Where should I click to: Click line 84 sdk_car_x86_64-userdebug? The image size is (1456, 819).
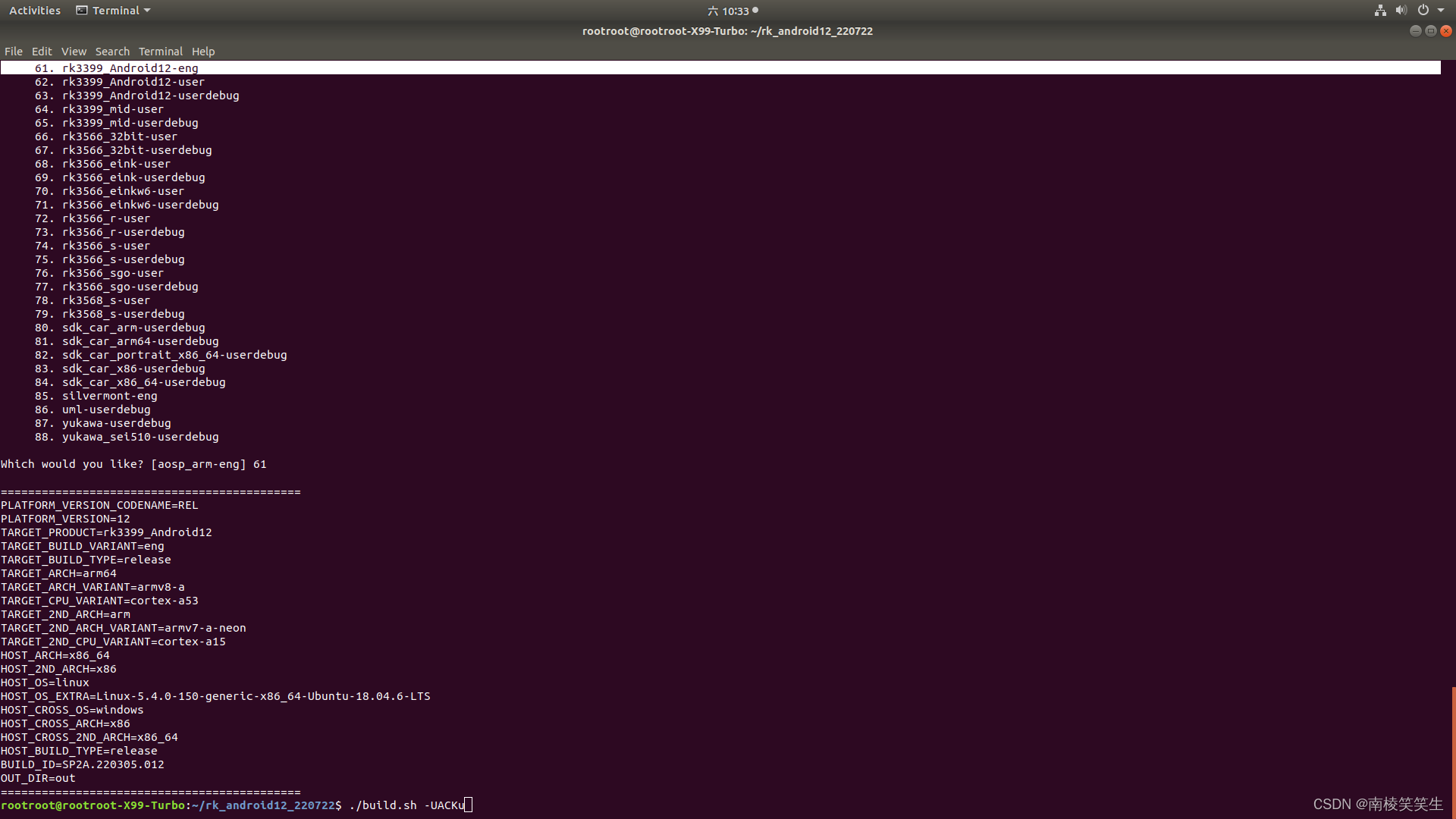click(x=130, y=382)
